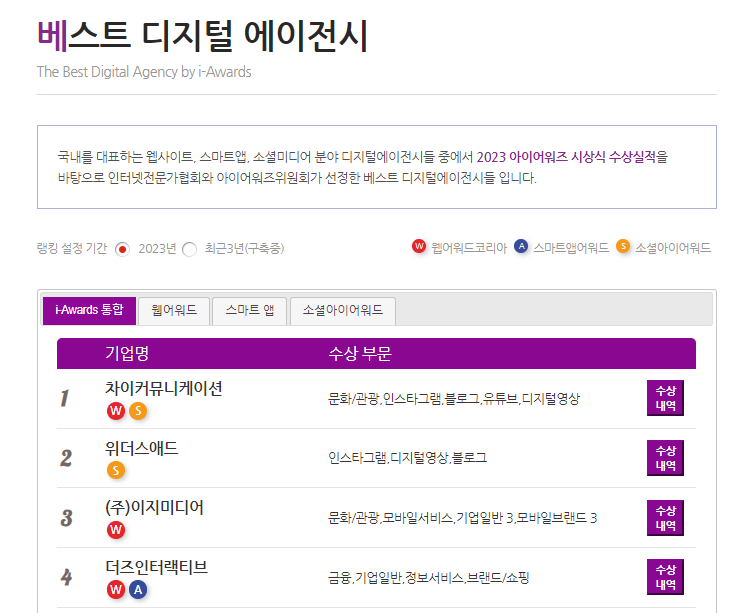Click the red W badge under (주)이지미디어

coord(116,530)
